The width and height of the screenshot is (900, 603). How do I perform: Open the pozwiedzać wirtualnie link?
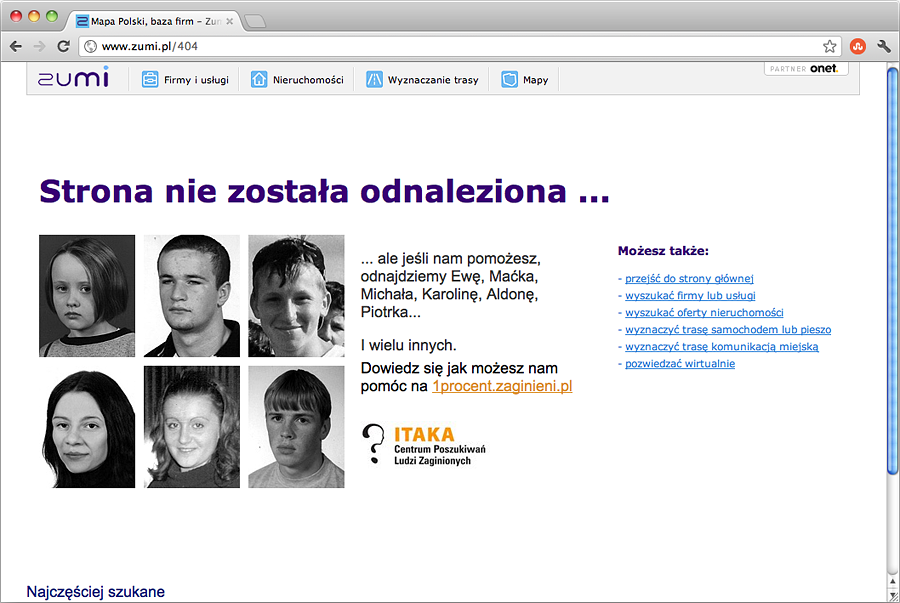pos(680,363)
